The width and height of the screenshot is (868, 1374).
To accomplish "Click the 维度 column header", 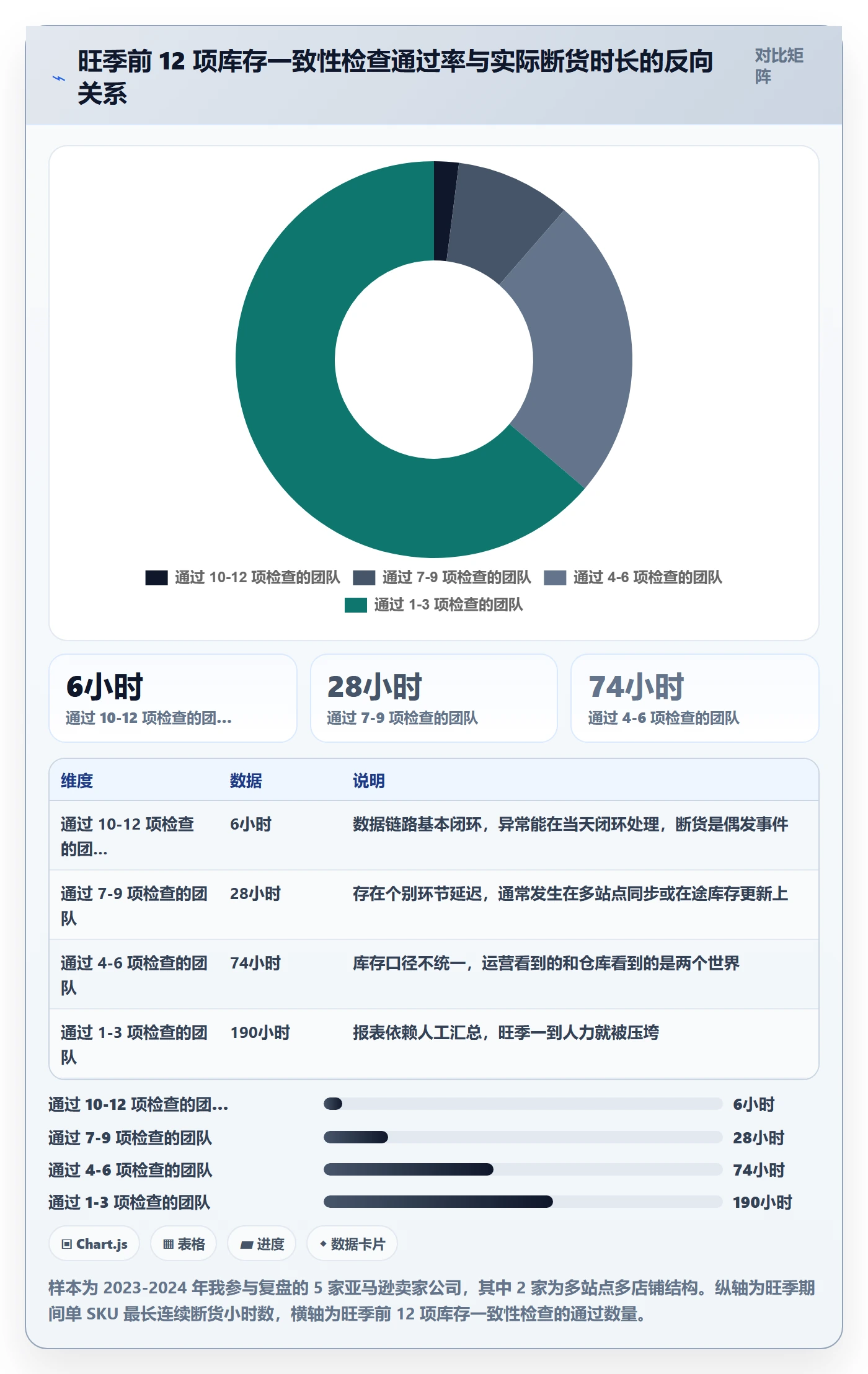I will (x=77, y=781).
